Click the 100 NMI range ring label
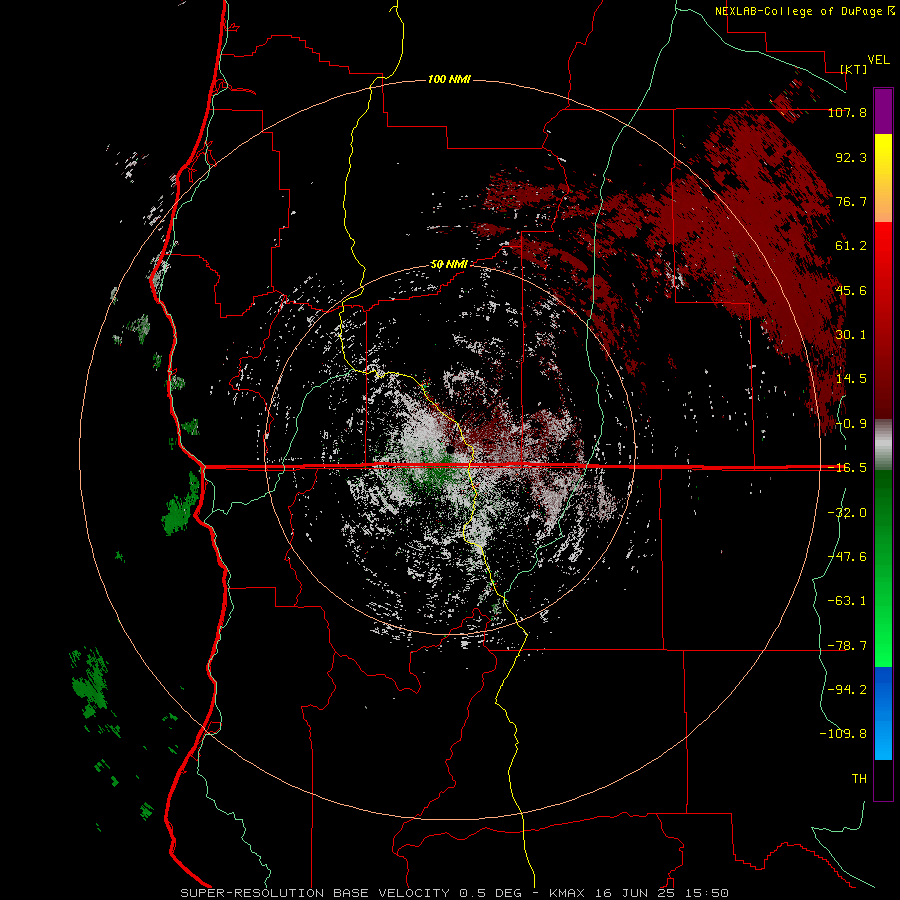Image resolution: width=900 pixels, height=900 pixels. (x=449, y=79)
